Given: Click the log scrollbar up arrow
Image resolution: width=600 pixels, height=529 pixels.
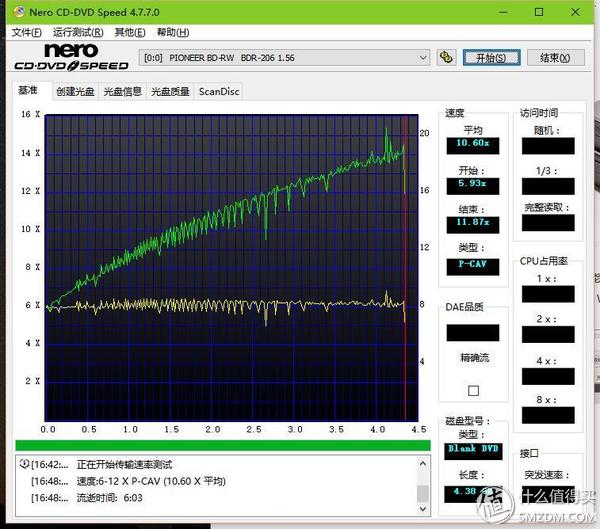Looking at the screenshot, I should click(x=423, y=464).
